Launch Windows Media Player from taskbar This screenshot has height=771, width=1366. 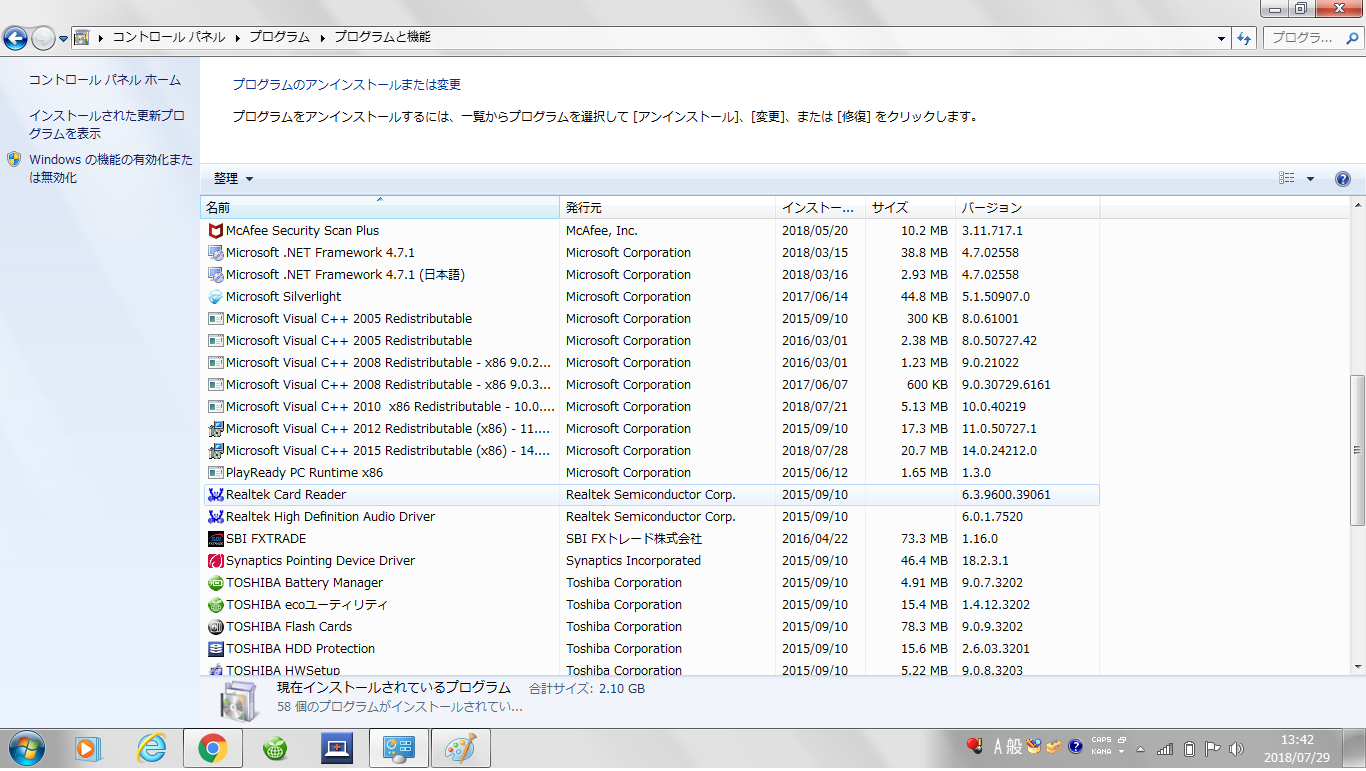pos(88,747)
